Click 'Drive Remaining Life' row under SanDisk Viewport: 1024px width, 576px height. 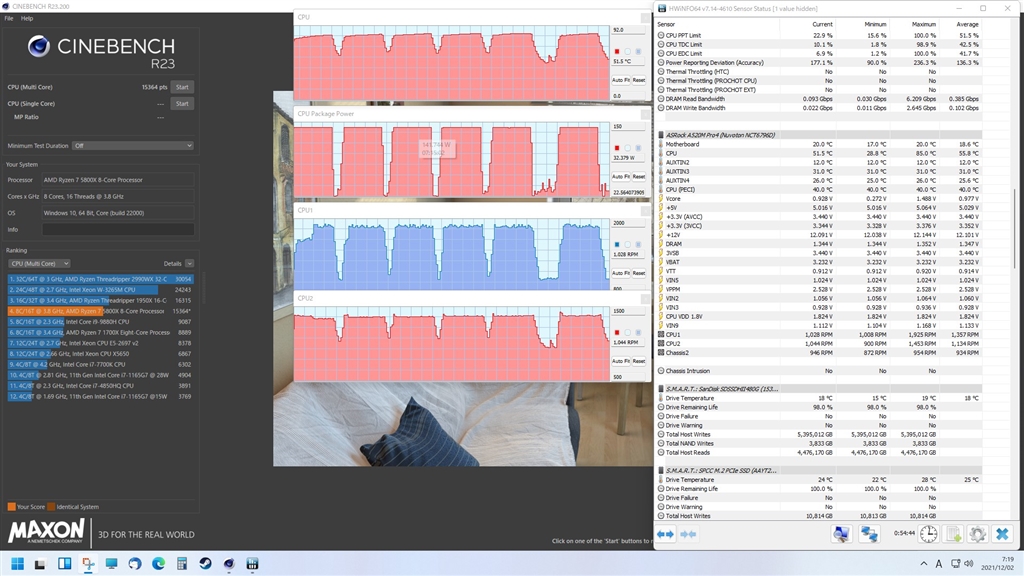(x=819, y=407)
